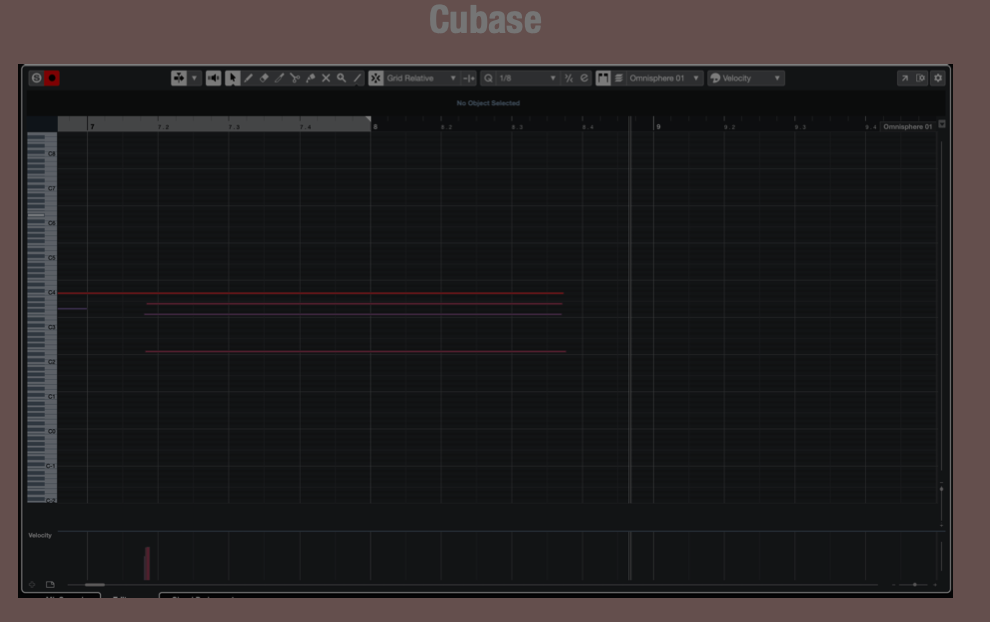Toggle Auto-Scroll button

tap(179, 78)
